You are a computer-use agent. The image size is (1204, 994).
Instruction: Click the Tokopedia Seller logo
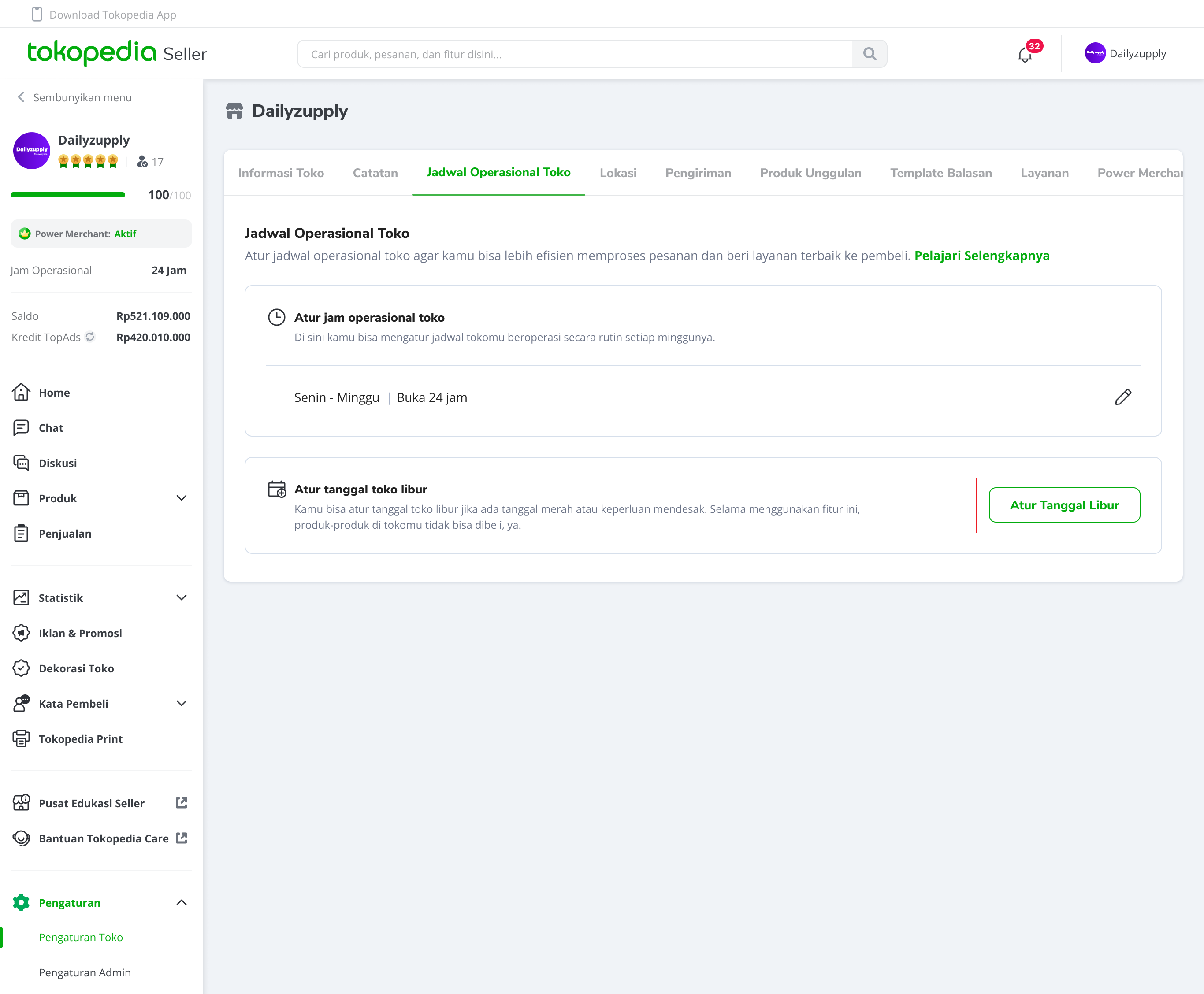117,53
